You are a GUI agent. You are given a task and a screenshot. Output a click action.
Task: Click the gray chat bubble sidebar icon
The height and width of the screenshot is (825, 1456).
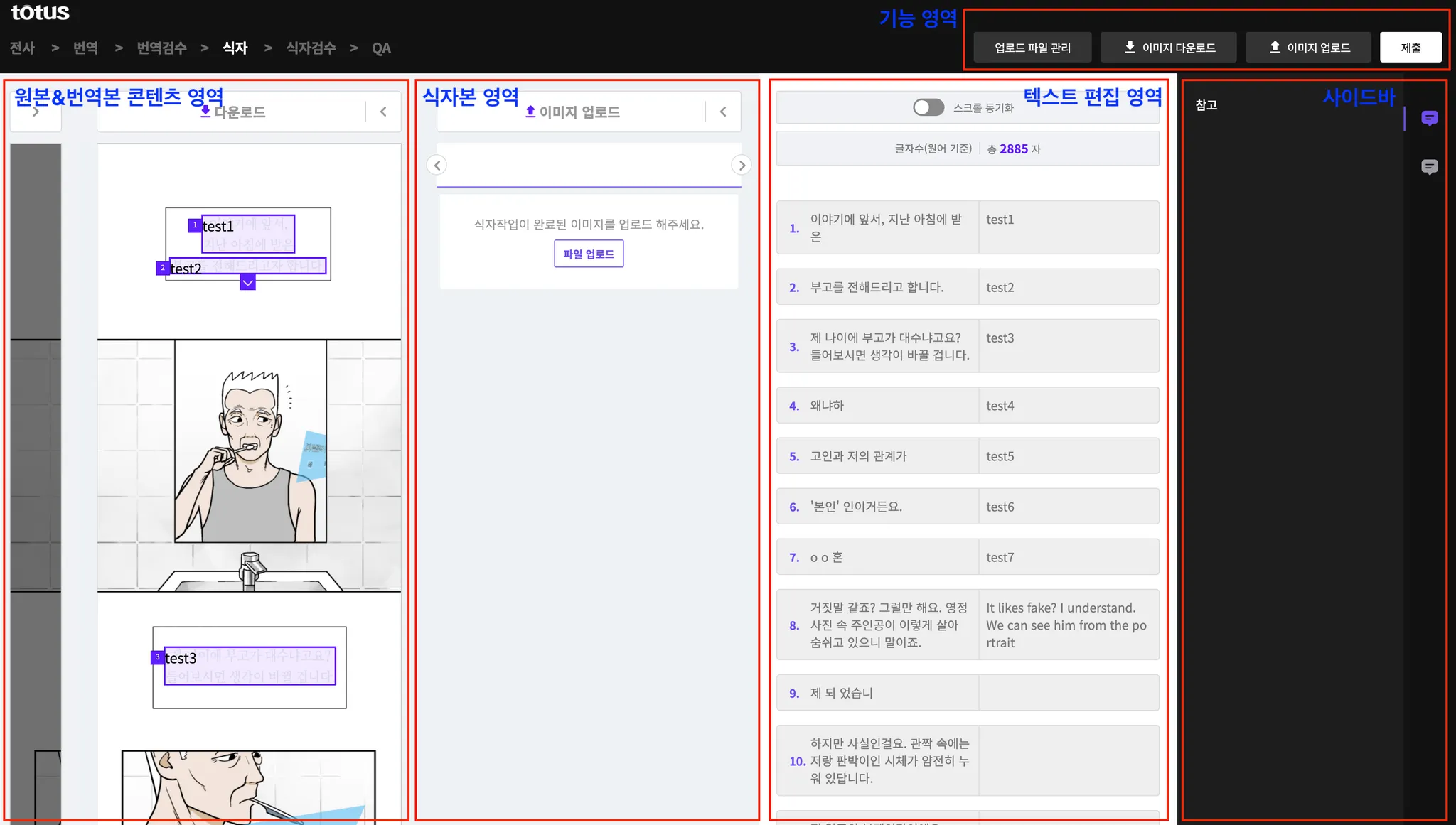1429,167
